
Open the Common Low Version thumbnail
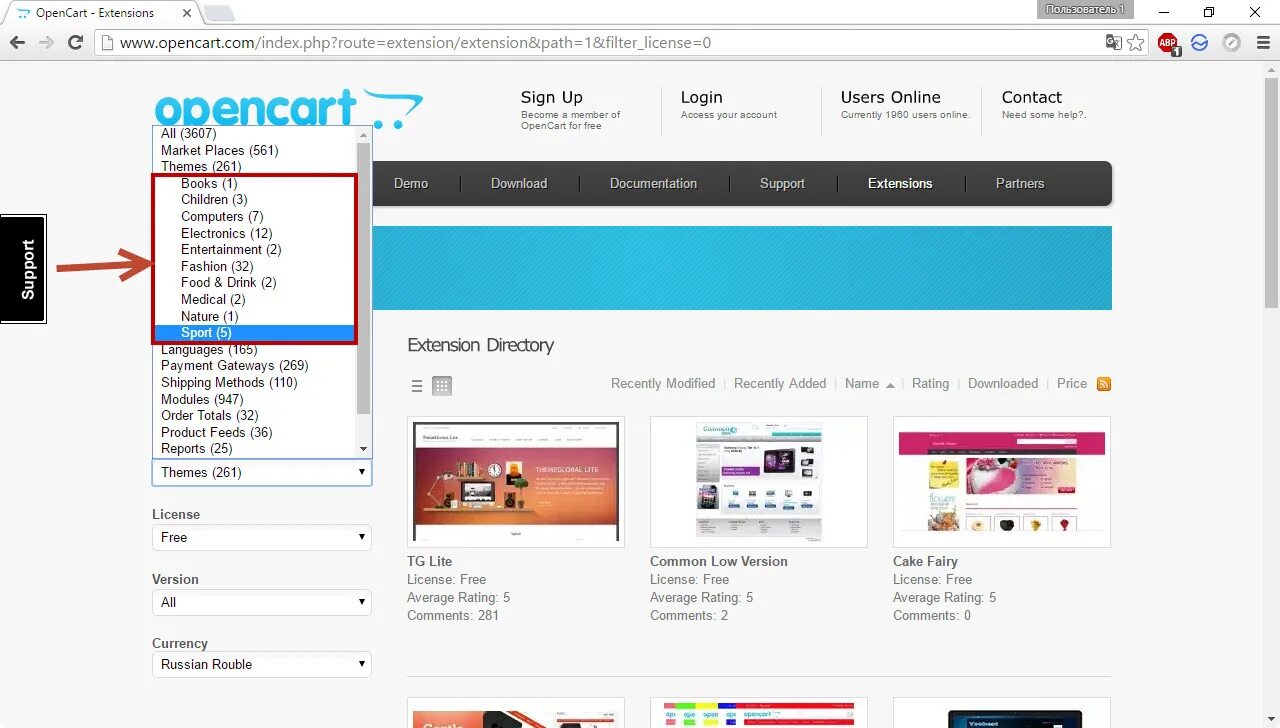[x=759, y=482]
